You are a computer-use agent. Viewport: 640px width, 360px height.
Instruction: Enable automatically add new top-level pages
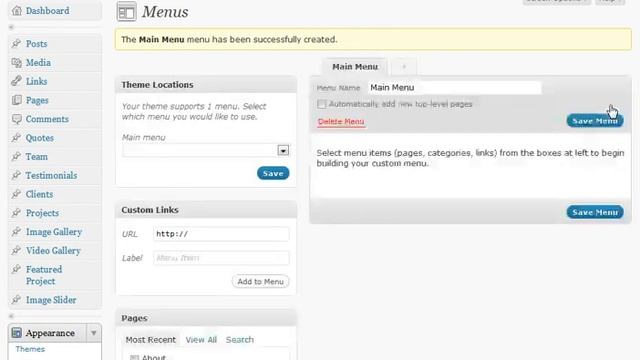coord(322,104)
